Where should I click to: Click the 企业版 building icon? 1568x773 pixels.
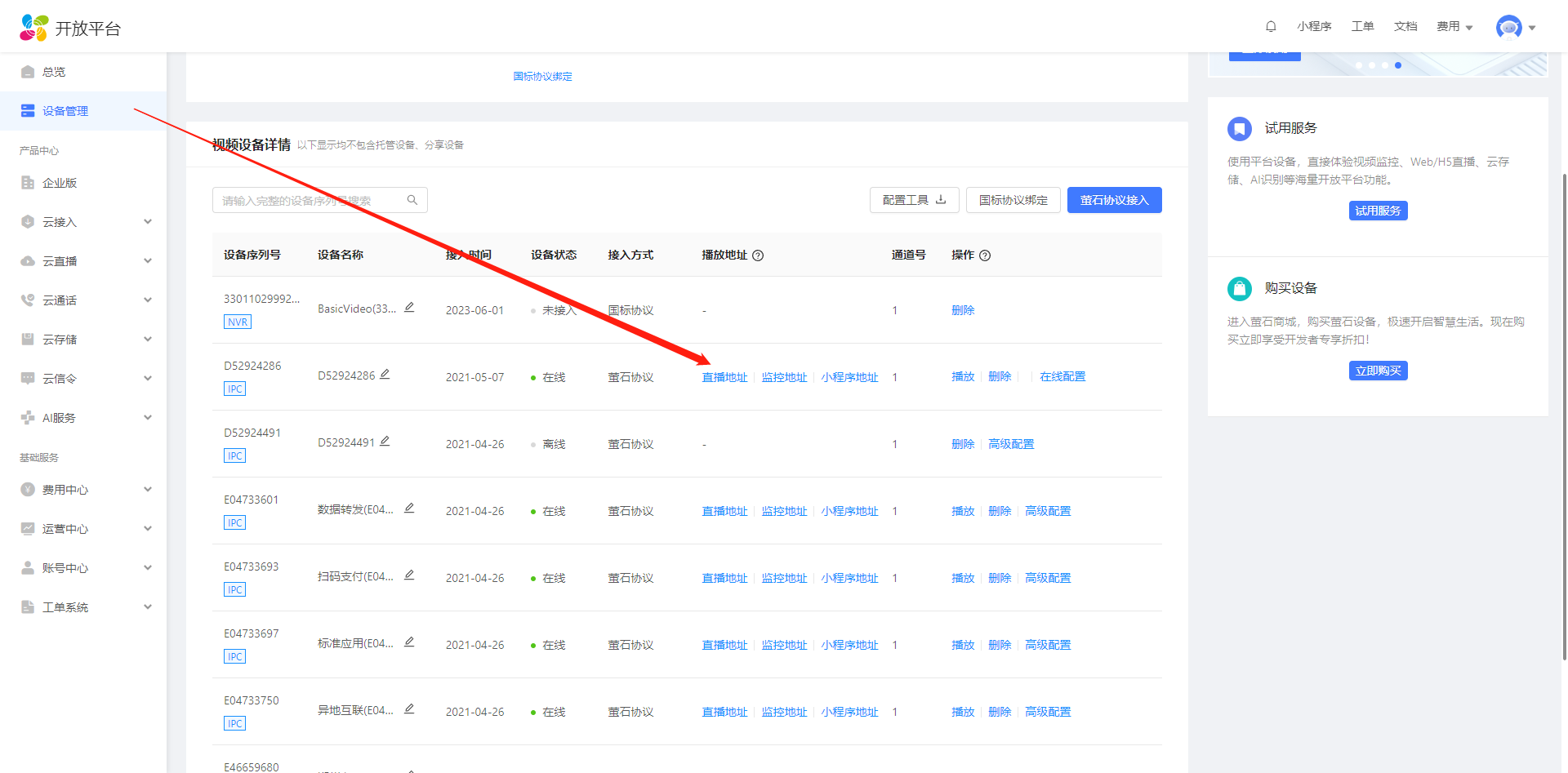[28, 183]
